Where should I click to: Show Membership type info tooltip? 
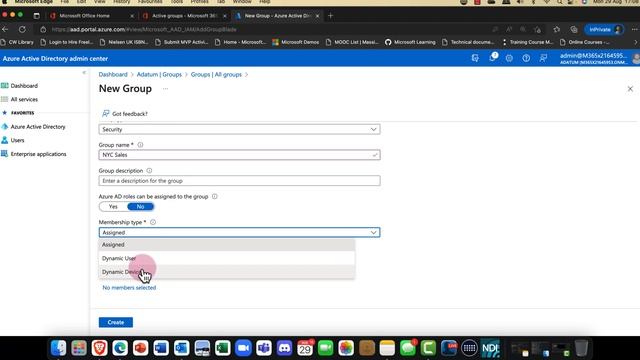(x=153, y=222)
